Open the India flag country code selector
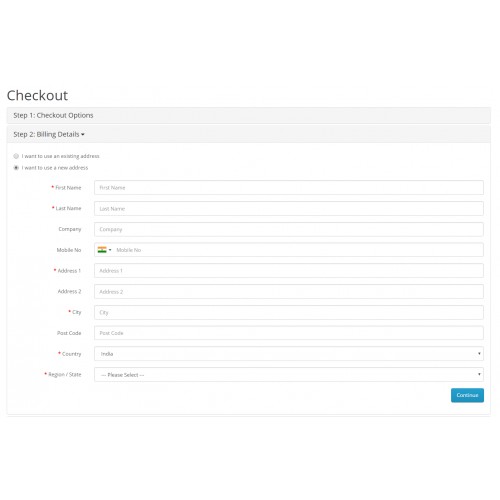The image size is (500, 500). point(104,250)
